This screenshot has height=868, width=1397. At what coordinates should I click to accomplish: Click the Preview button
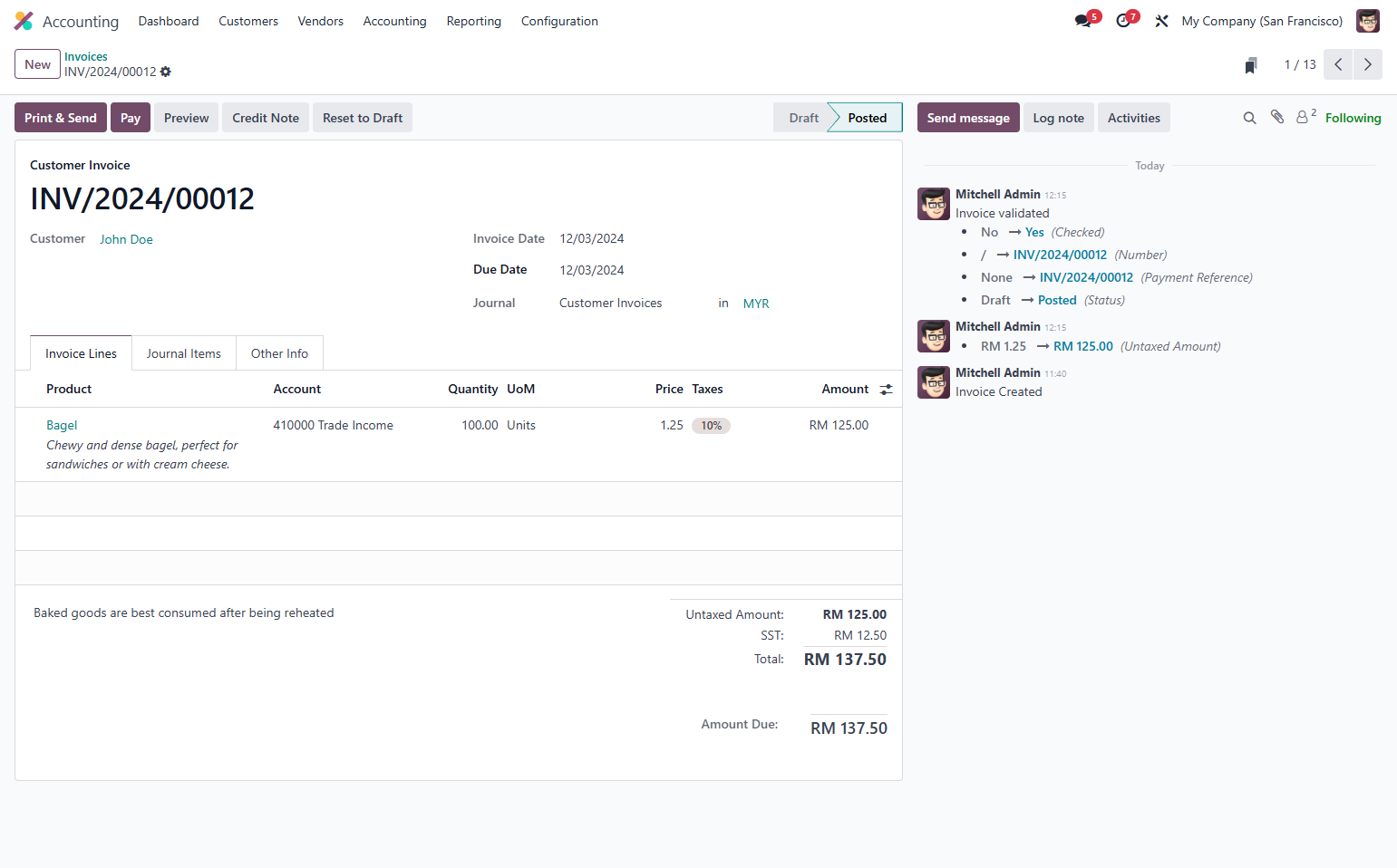[186, 118]
